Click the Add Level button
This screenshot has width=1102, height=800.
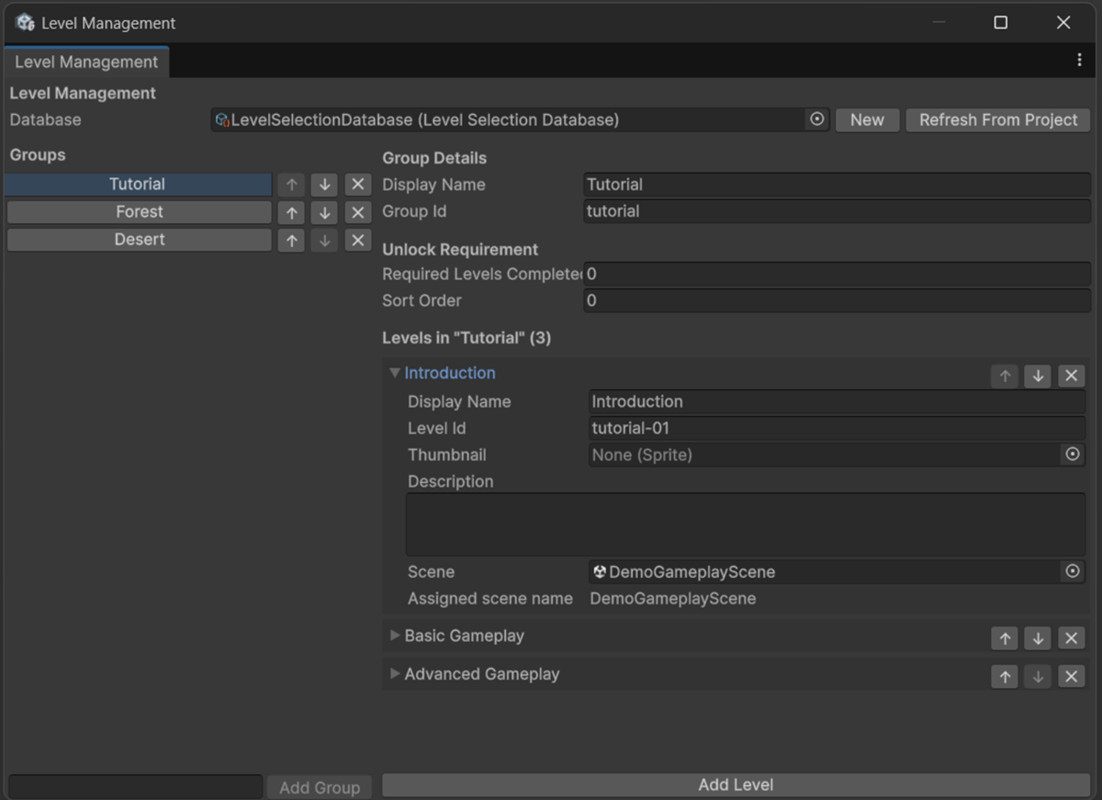736,785
